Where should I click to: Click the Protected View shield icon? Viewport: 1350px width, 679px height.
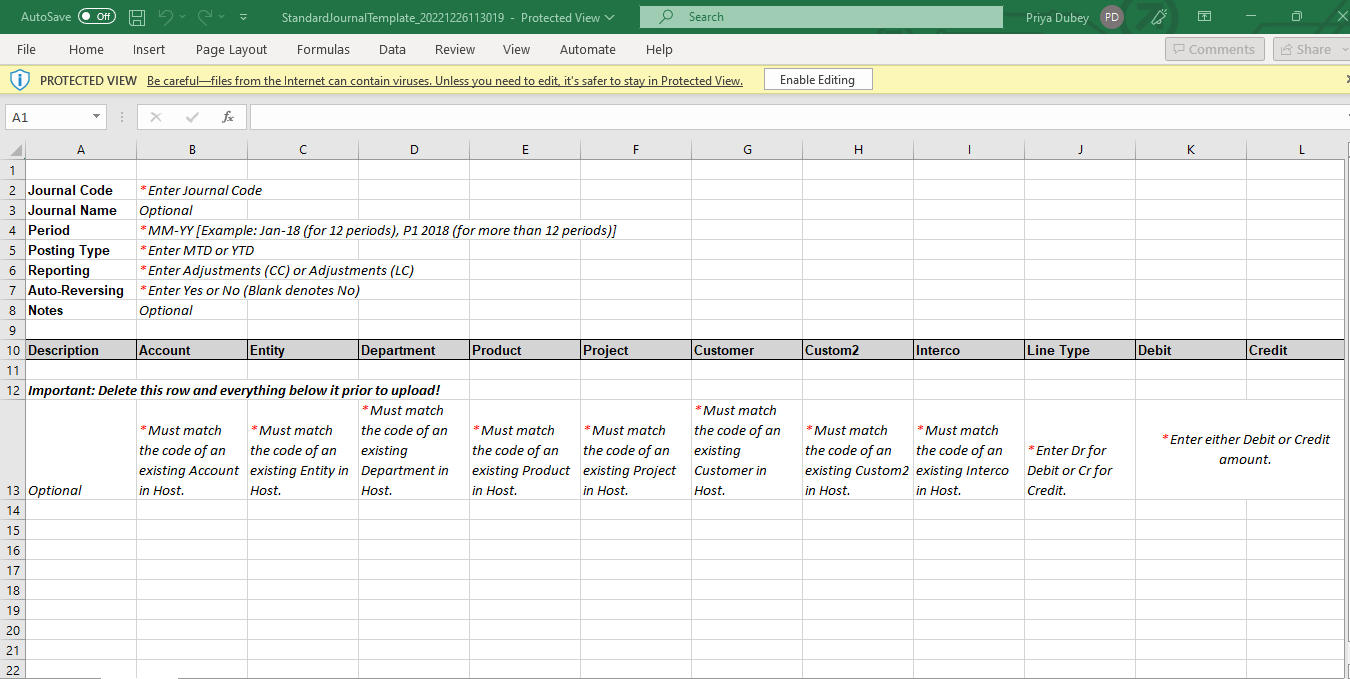click(19, 80)
